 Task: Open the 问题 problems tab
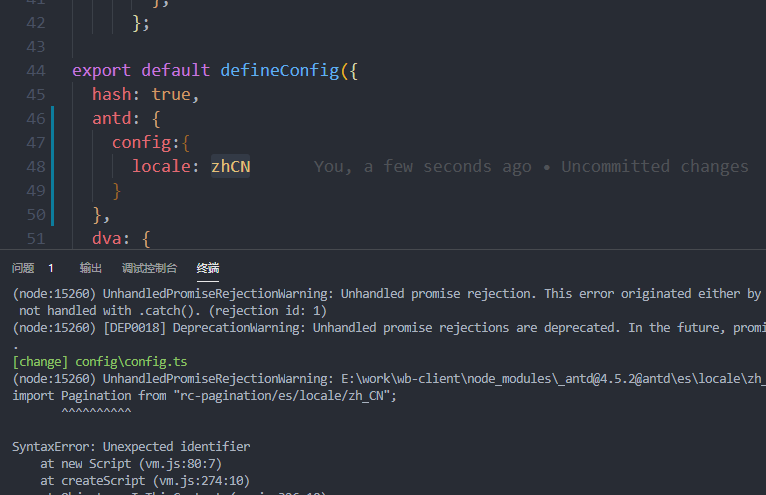(23, 268)
